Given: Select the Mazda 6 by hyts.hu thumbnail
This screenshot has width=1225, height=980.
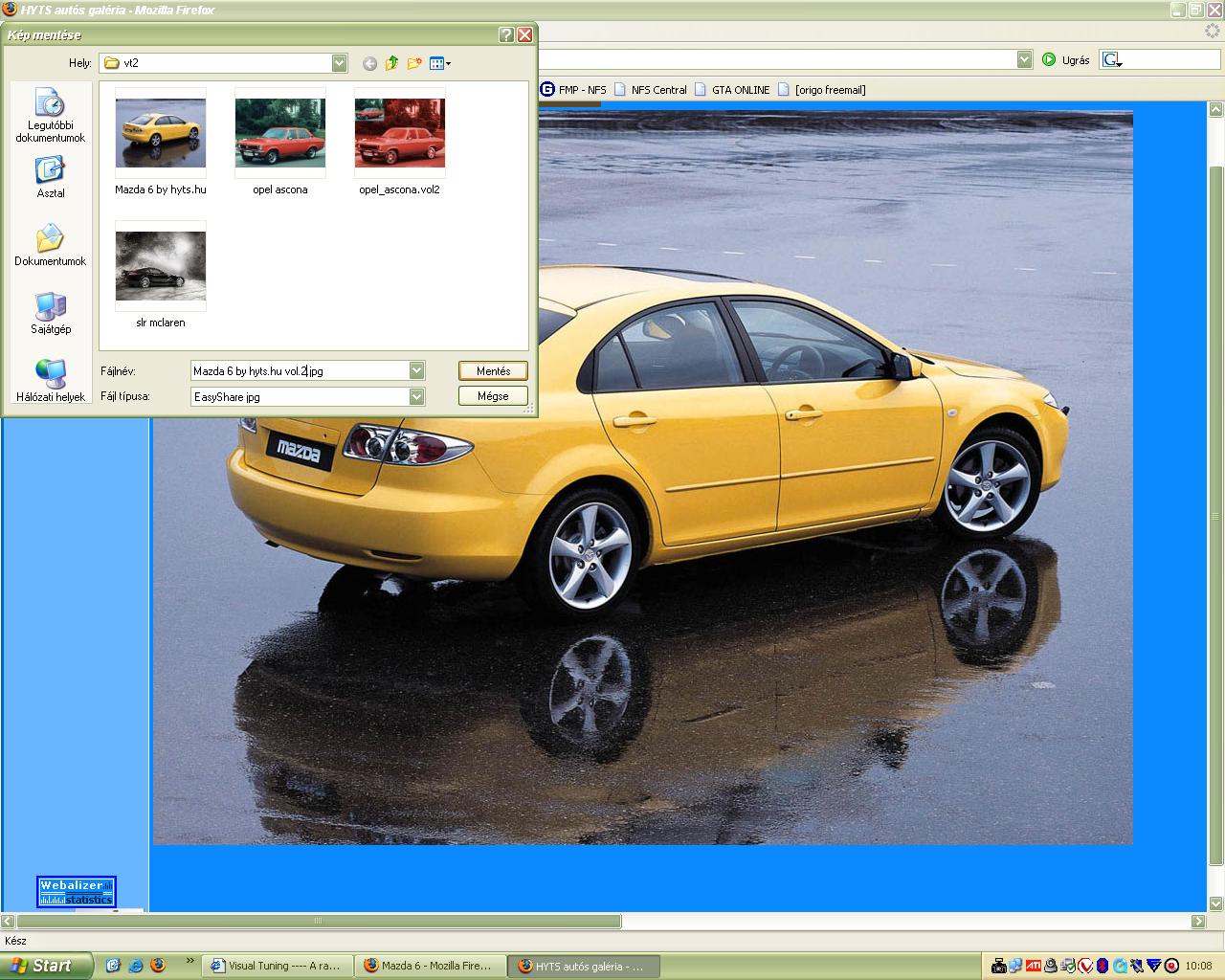Looking at the screenshot, I should 161,142.
